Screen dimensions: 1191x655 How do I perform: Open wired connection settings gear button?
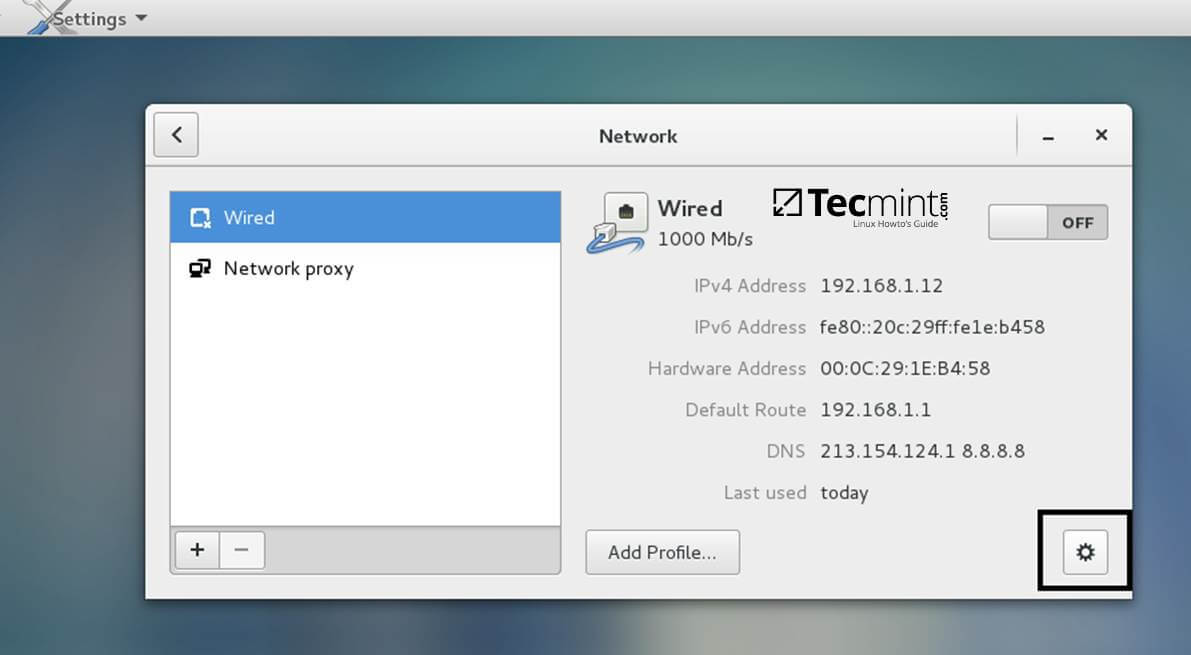pos(1085,552)
